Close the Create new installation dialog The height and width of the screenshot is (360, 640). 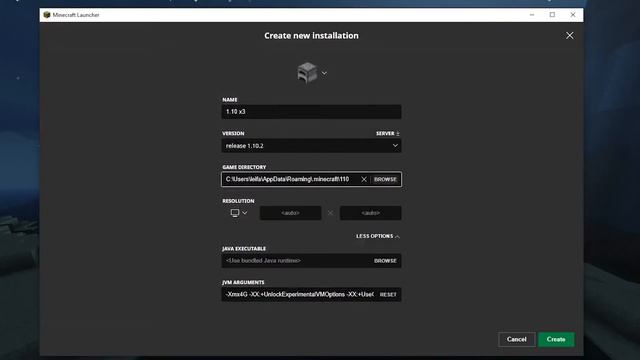point(569,36)
